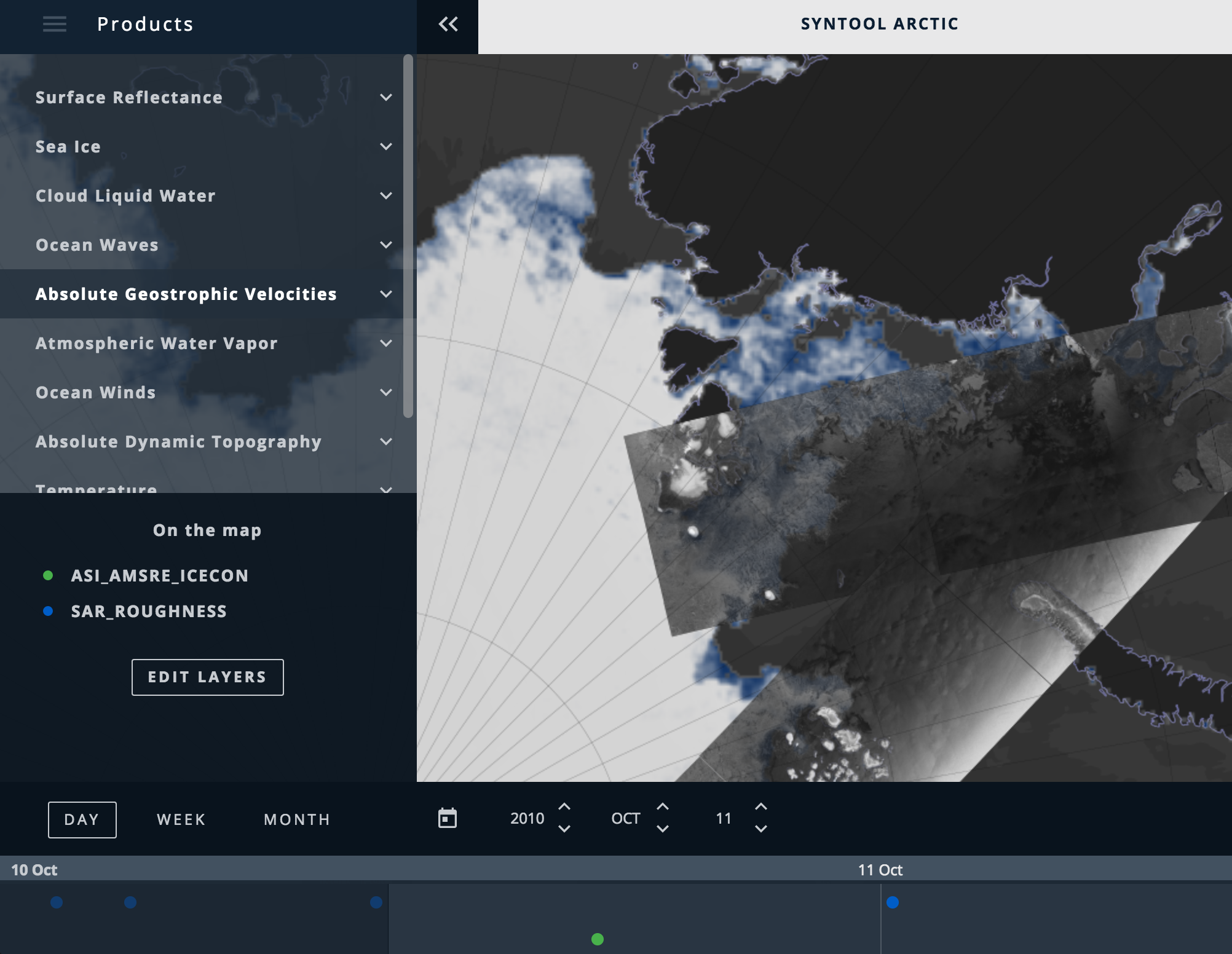The width and height of the screenshot is (1232, 954).
Task: Decrease the year 2010 value
Action: (564, 829)
